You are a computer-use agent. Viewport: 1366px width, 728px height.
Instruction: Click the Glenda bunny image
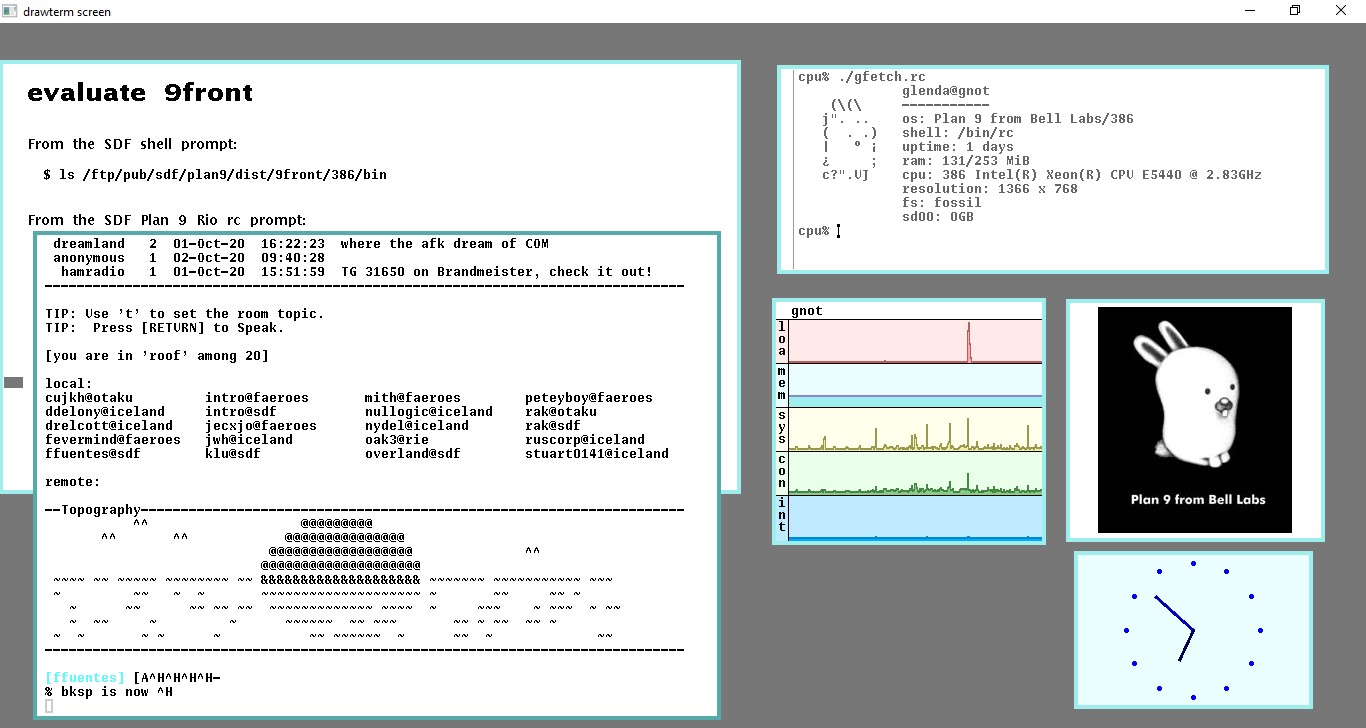pyautogui.click(x=1194, y=419)
